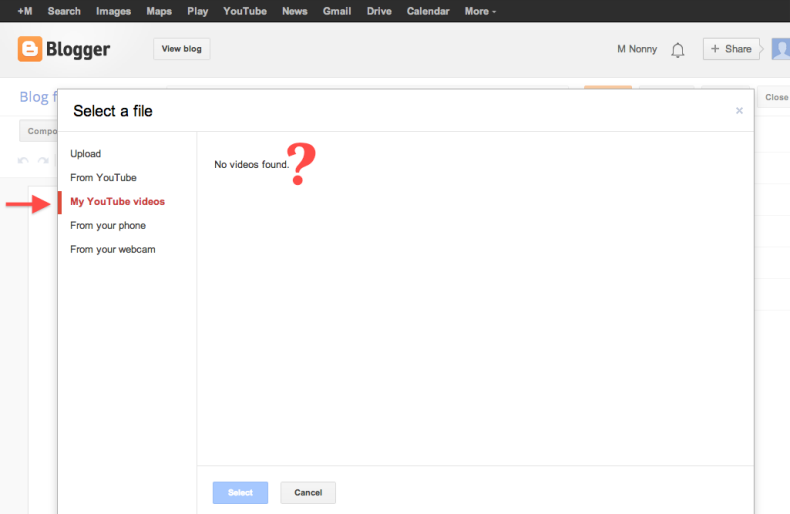Open Calendar in the Google bar
This screenshot has width=790, height=514.
[x=428, y=11]
